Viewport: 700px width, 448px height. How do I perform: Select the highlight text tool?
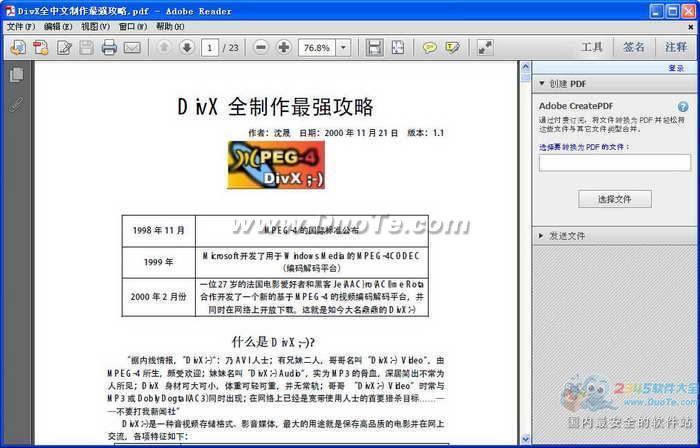tap(452, 47)
